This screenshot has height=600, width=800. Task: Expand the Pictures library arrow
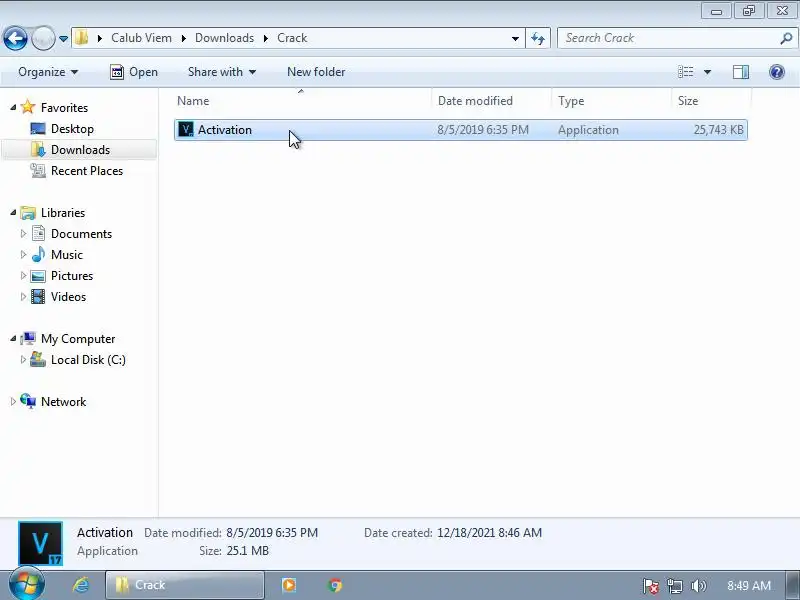coord(23,276)
